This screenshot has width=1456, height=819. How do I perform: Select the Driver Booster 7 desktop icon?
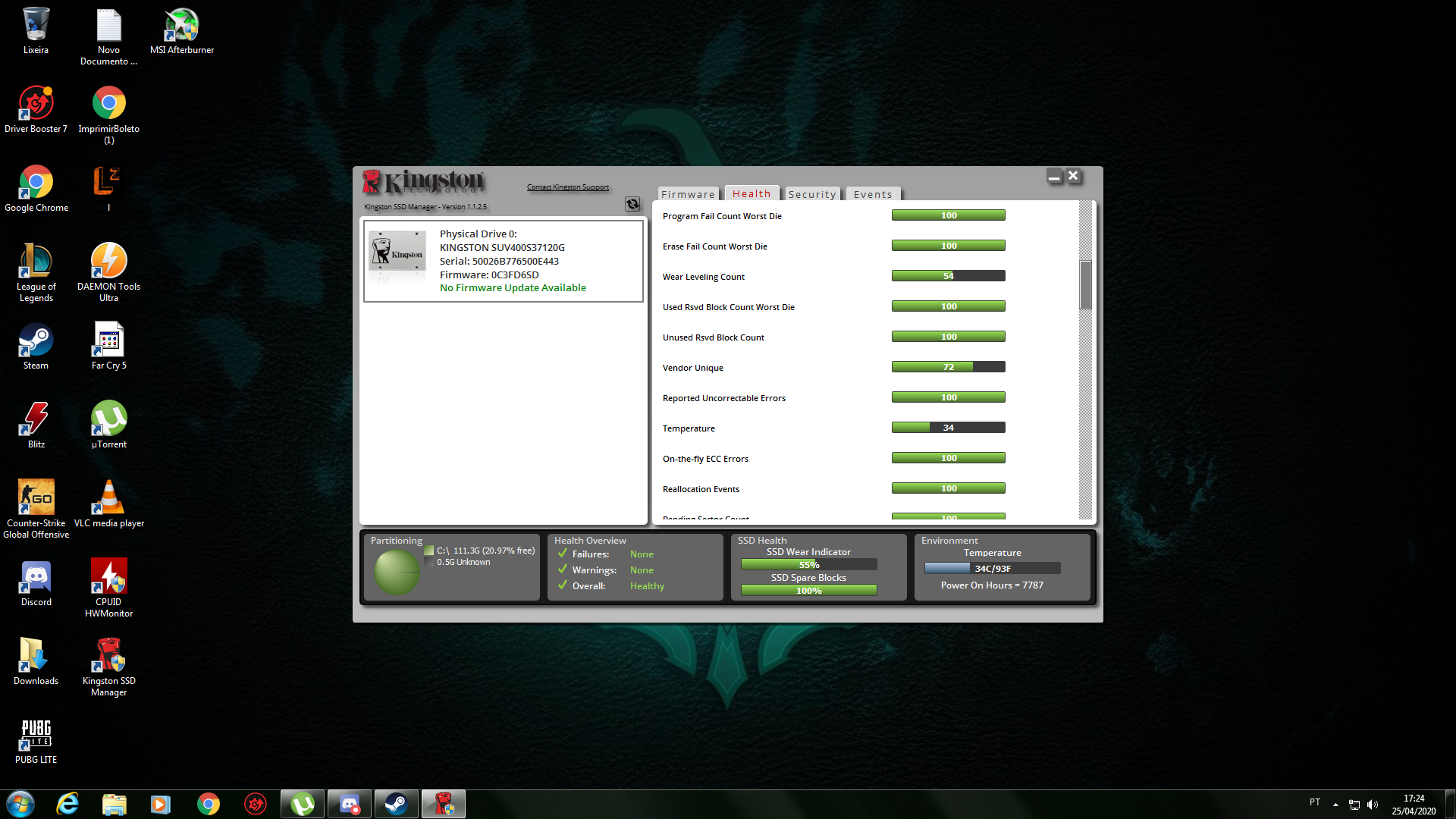click(36, 110)
